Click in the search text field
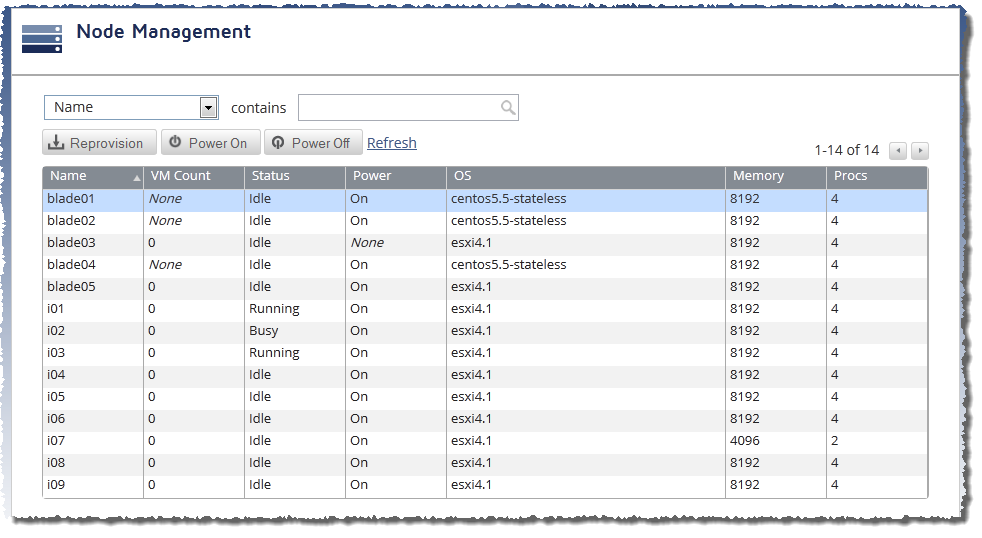Viewport: 982px width, 538px height. [x=401, y=108]
